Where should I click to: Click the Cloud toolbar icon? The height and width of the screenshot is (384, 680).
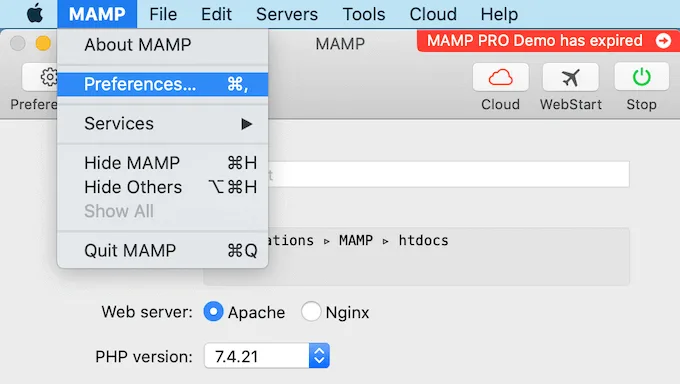[x=500, y=77]
